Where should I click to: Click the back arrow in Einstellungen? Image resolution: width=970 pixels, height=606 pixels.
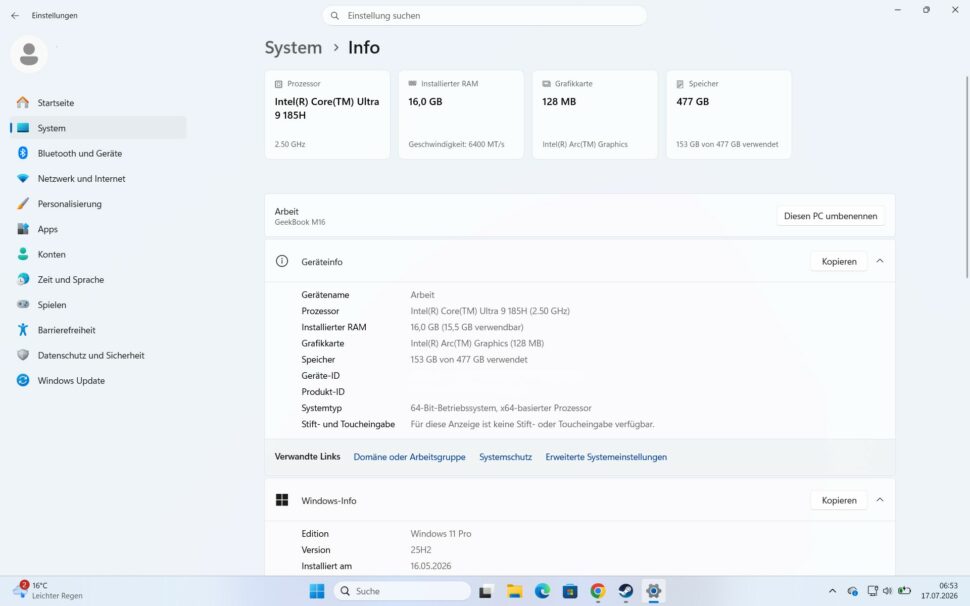click(x=15, y=15)
